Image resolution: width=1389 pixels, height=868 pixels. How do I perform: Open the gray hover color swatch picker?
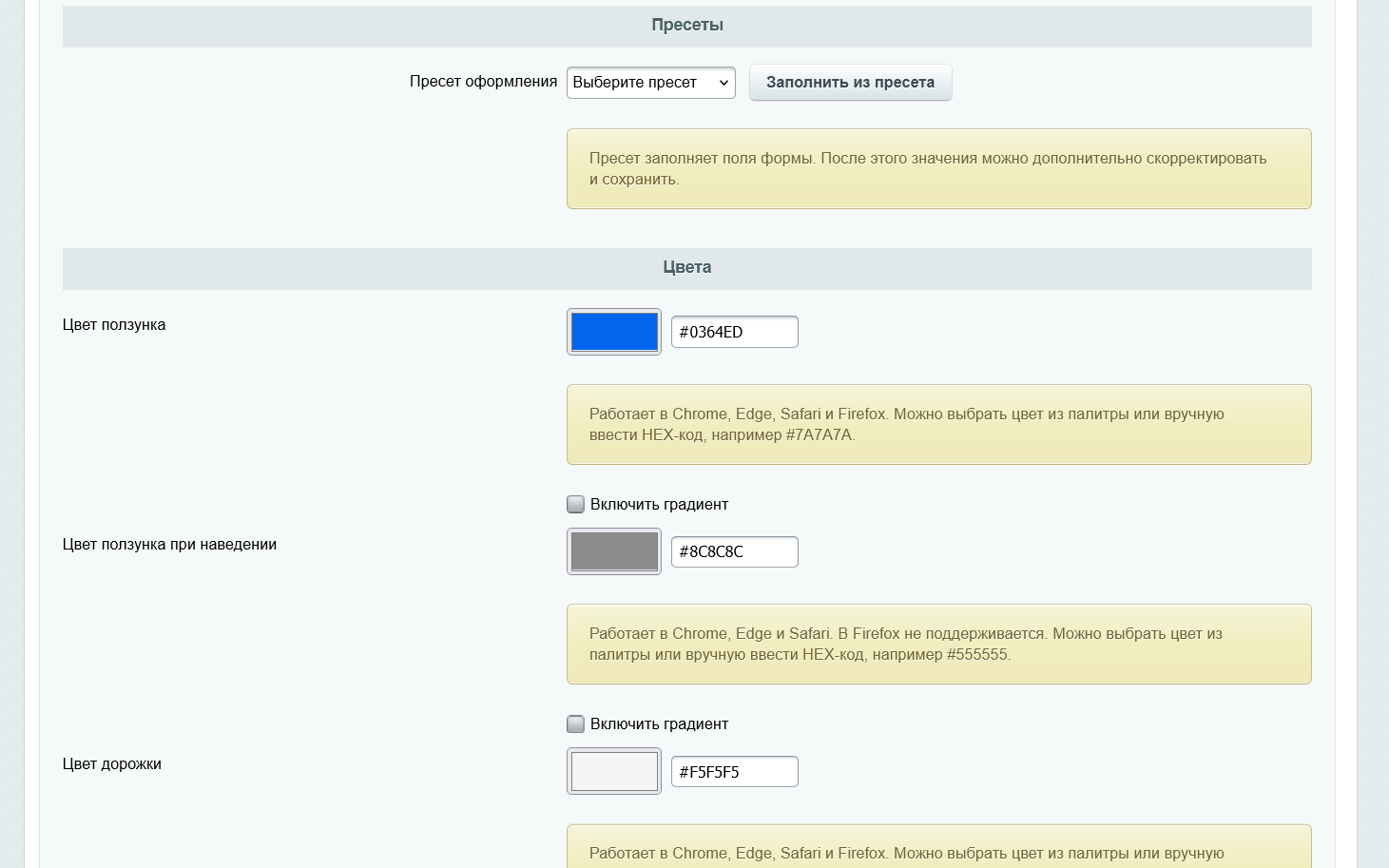(x=614, y=551)
